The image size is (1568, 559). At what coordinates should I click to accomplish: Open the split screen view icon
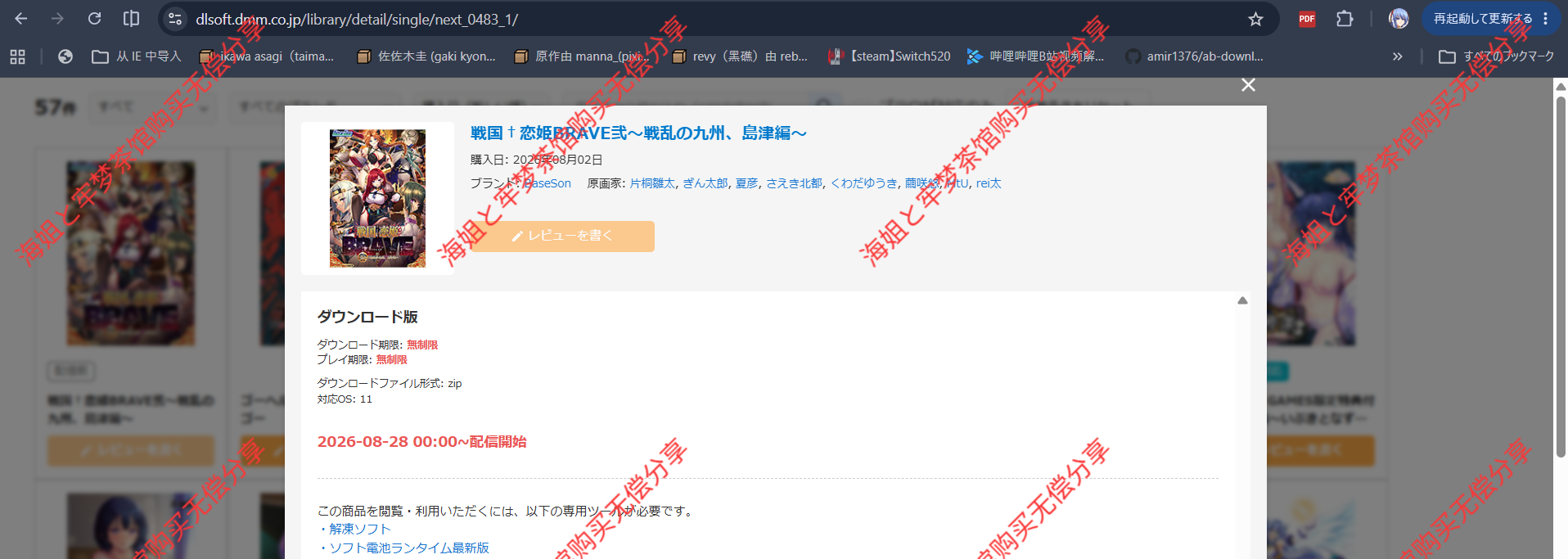(x=131, y=19)
